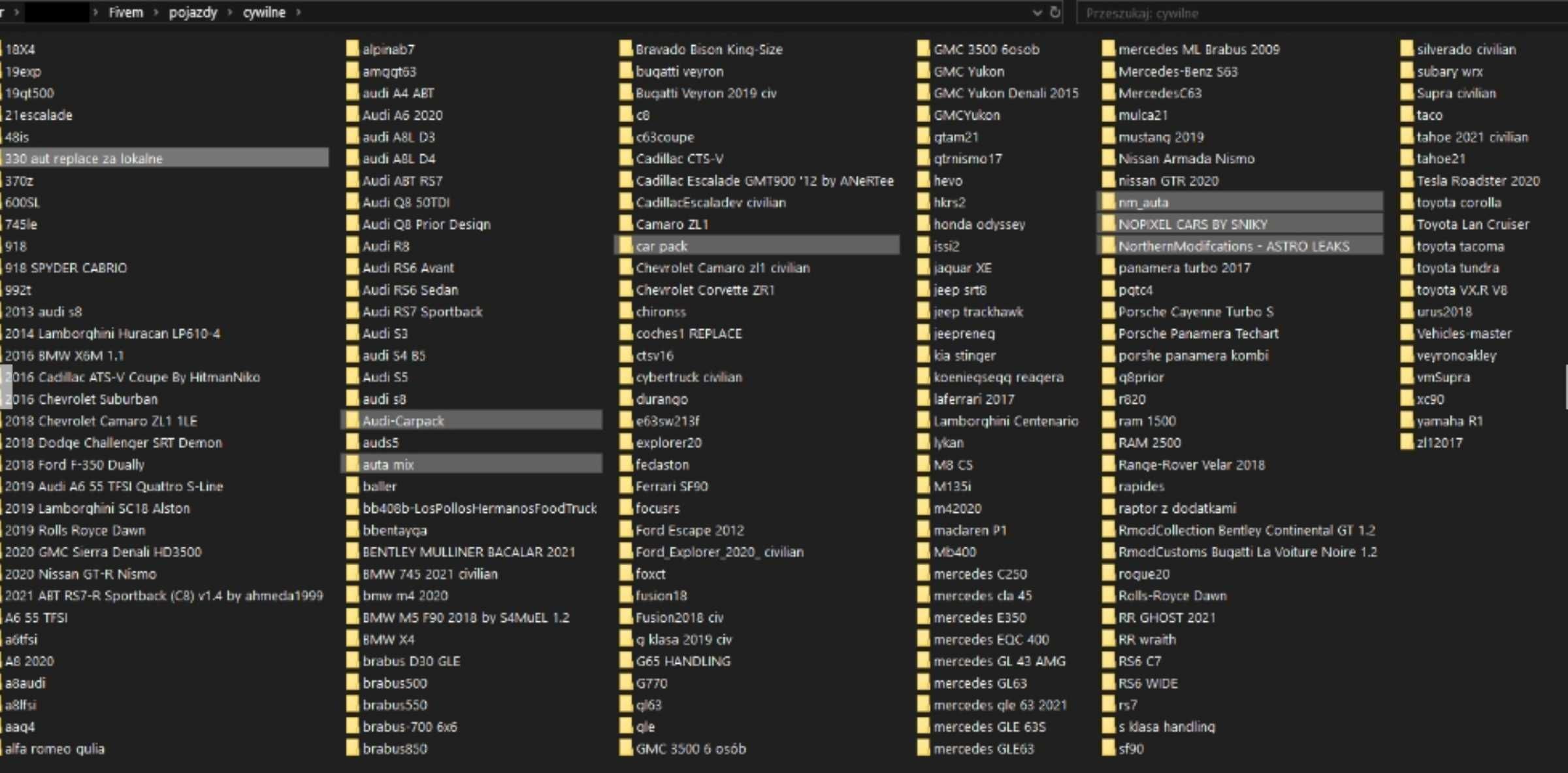
Task: Select 'koenigsegg reagera' folder name
Action: click(998, 377)
